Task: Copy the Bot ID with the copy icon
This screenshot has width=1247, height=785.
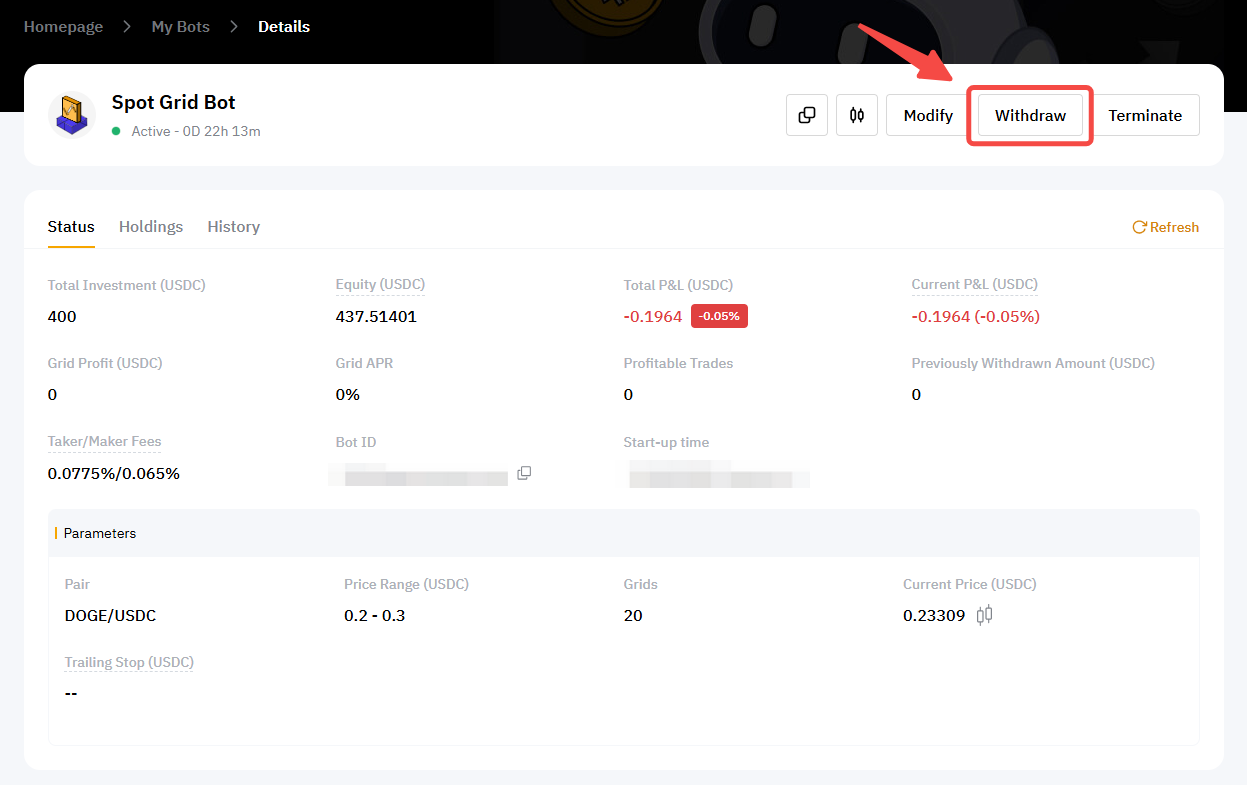Action: pos(524,473)
